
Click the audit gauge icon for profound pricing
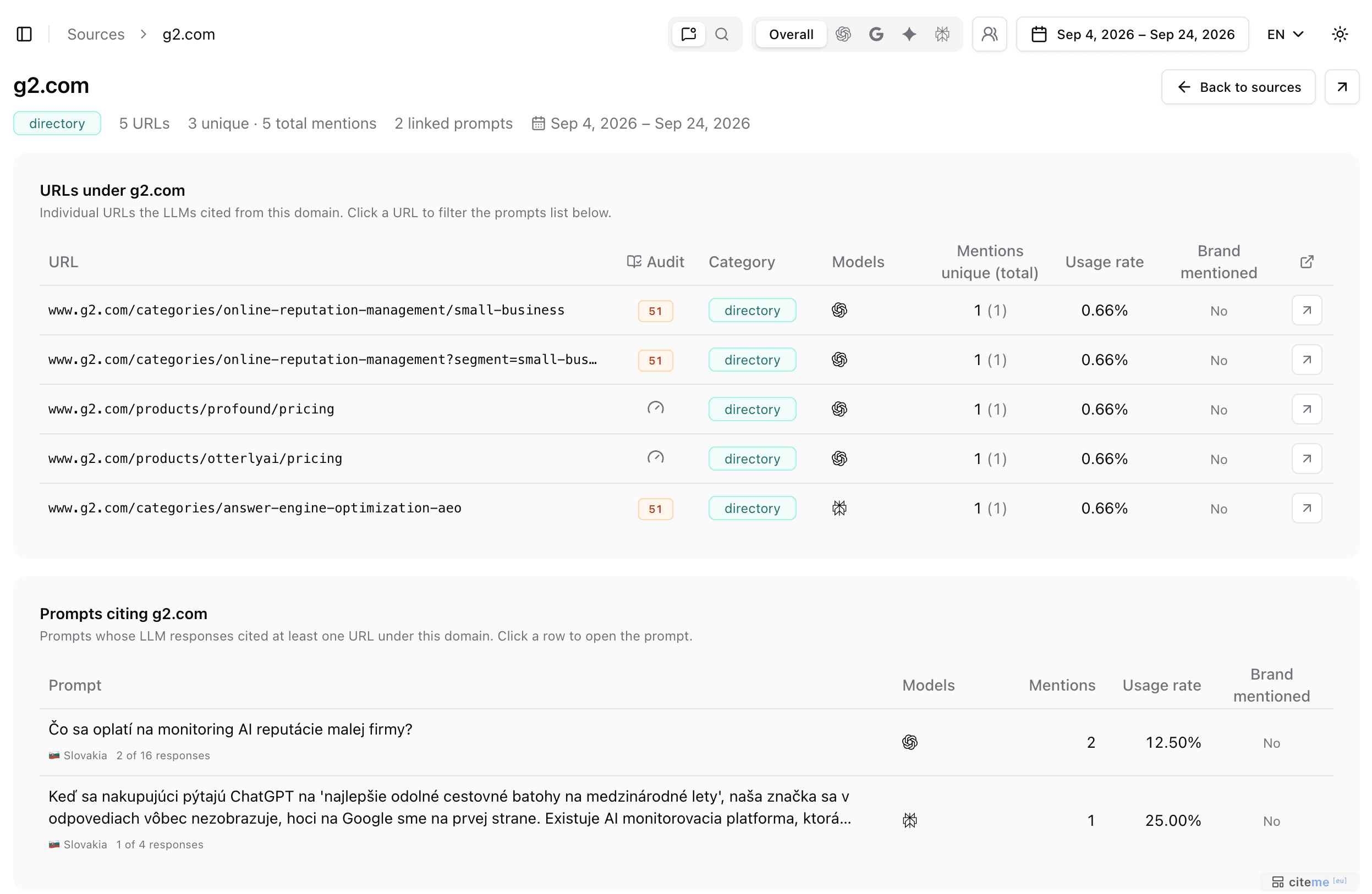655,409
